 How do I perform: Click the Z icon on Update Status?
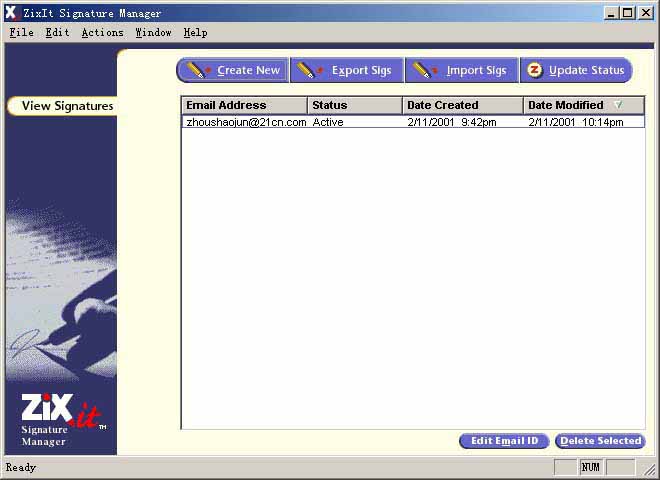pyautogui.click(x=535, y=70)
